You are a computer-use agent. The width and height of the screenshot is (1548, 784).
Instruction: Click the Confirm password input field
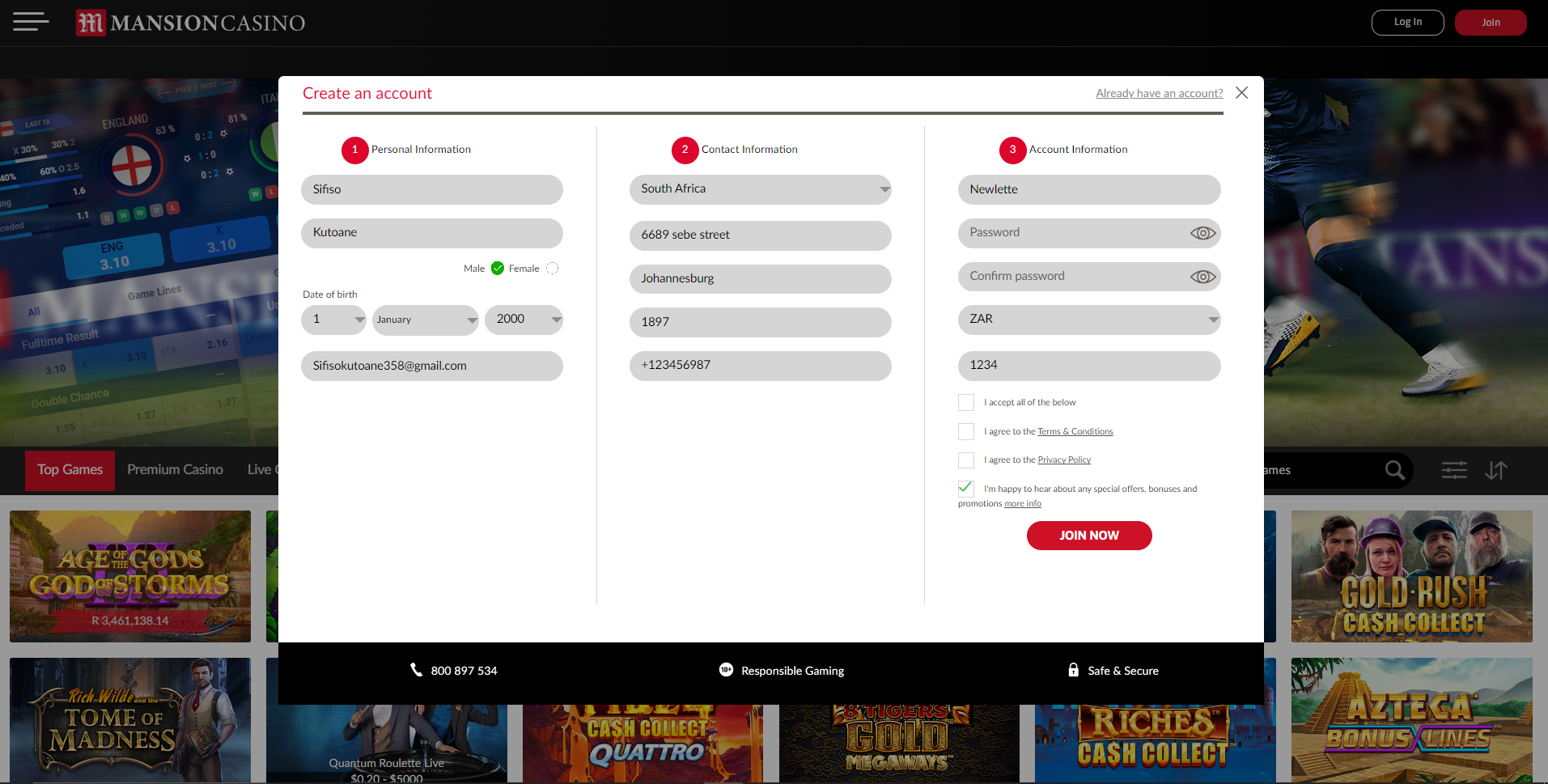coord(1089,277)
